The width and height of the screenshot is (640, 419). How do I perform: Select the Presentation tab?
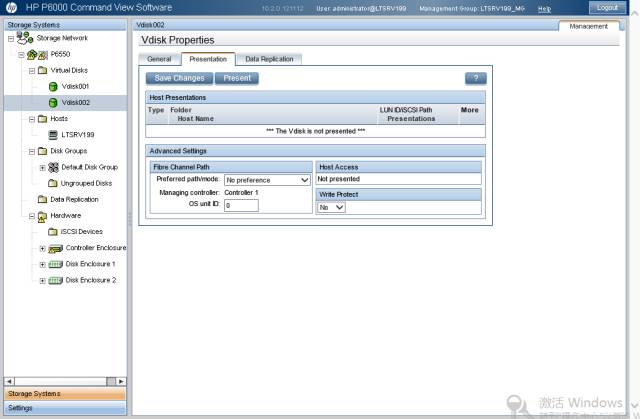[208, 59]
